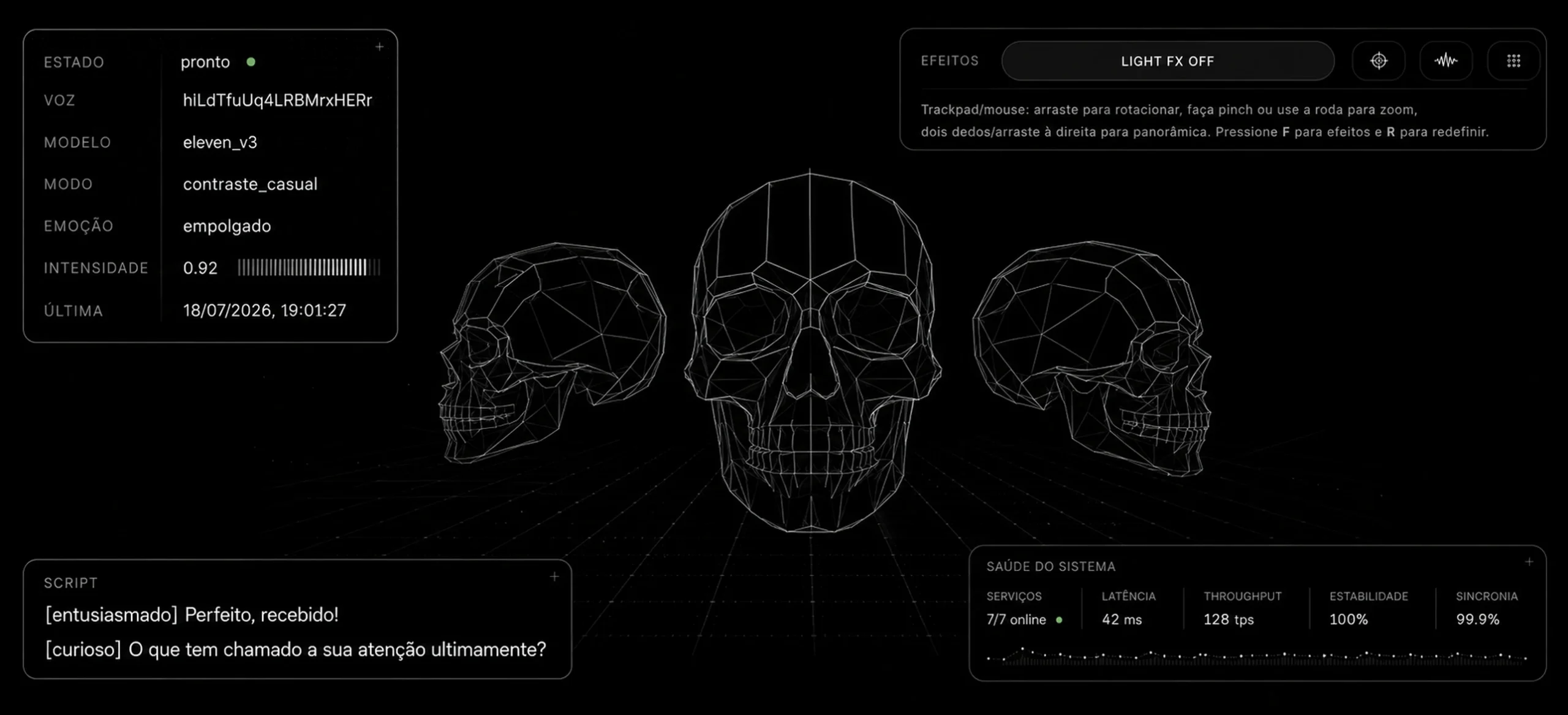
Task: Click the THROUGHPUT column label
Action: [1242, 596]
